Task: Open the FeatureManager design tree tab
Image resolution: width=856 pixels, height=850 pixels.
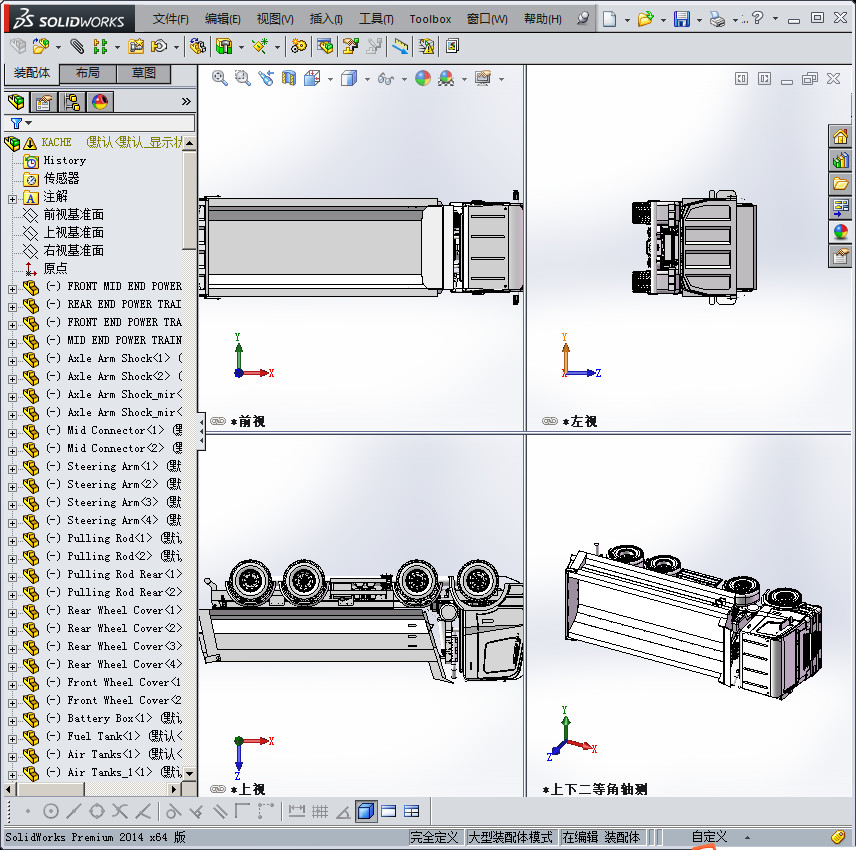Action: click(x=16, y=102)
